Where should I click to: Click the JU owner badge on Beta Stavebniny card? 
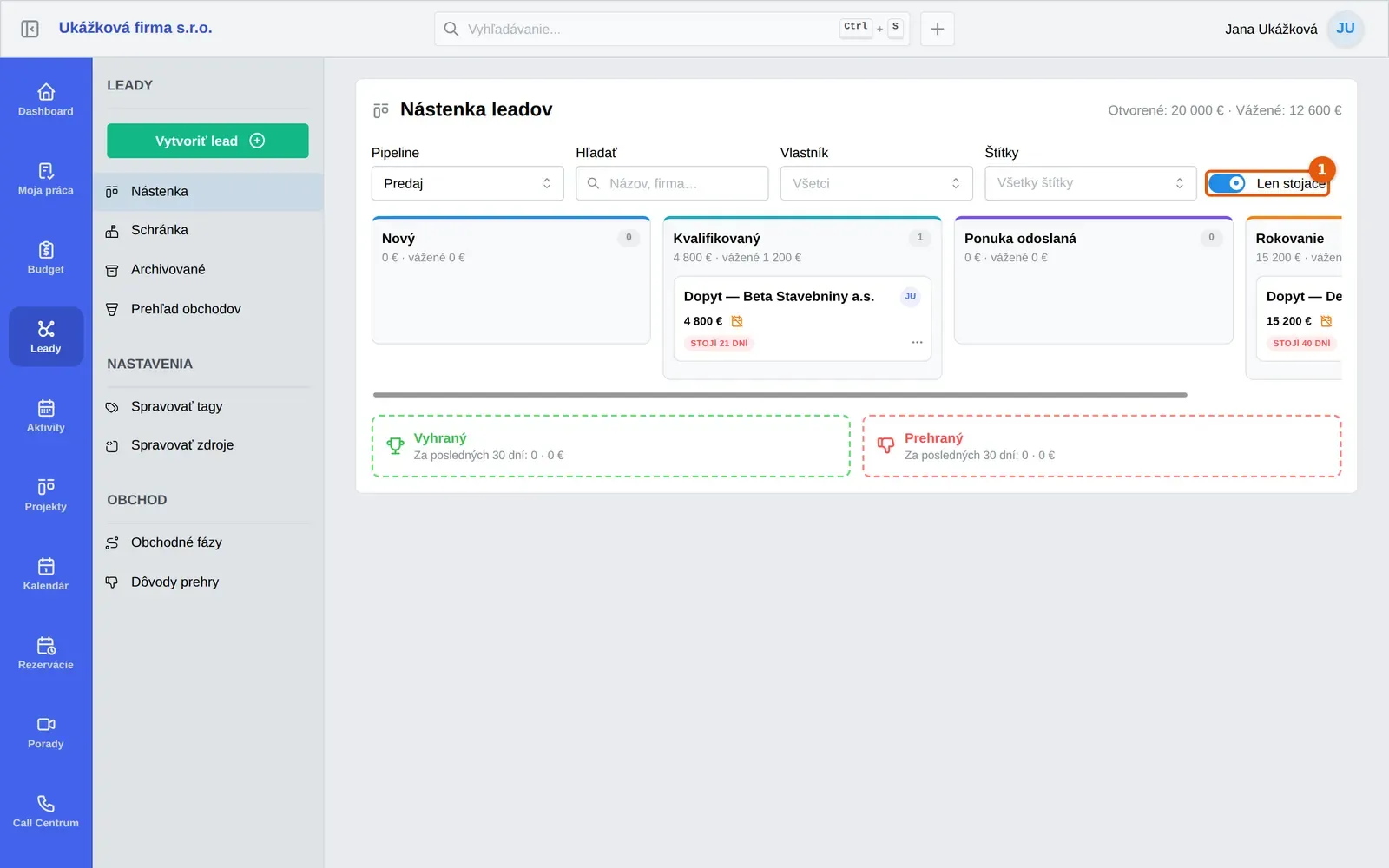tap(911, 296)
